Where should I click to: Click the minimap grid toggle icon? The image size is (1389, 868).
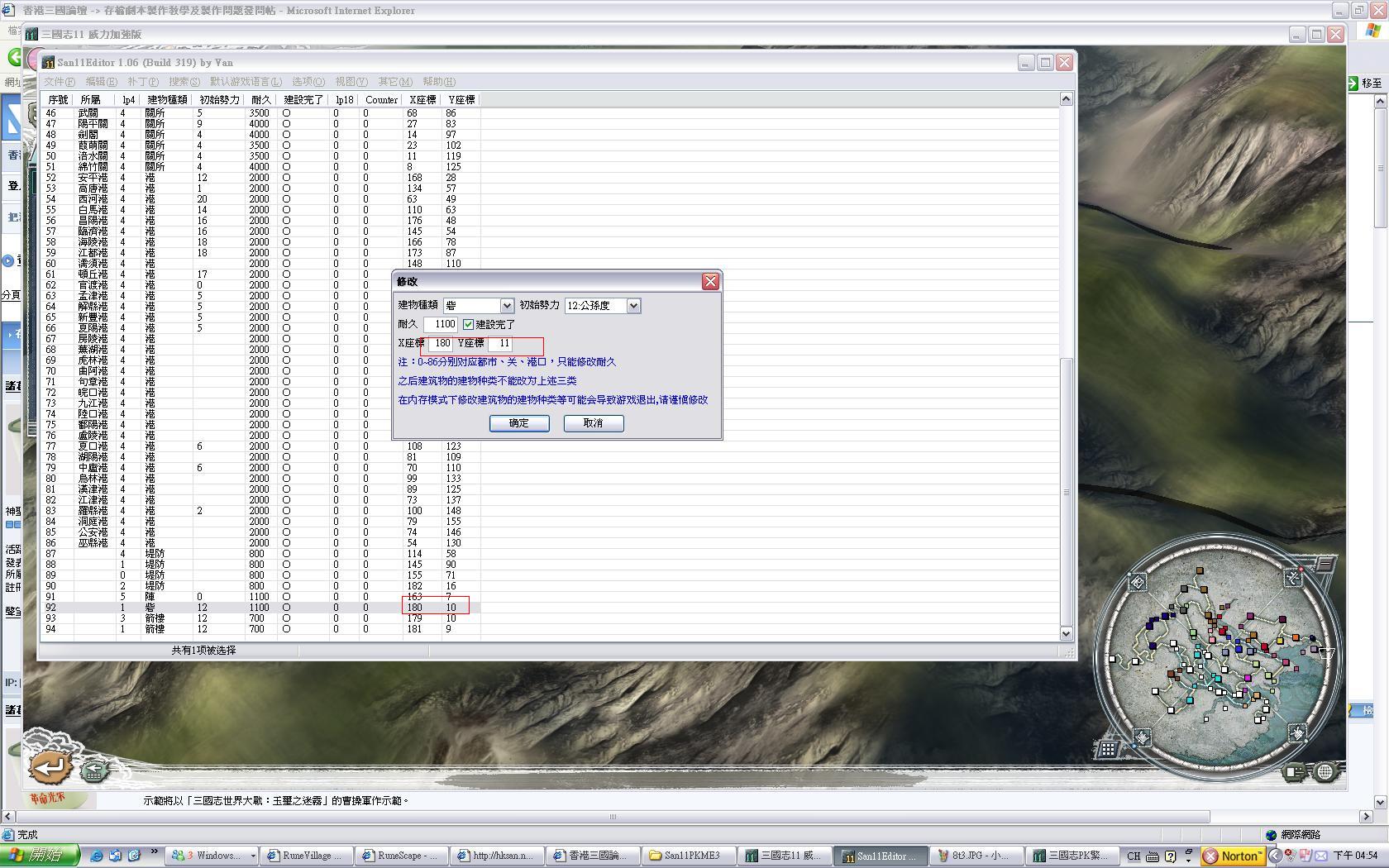point(1108,749)
